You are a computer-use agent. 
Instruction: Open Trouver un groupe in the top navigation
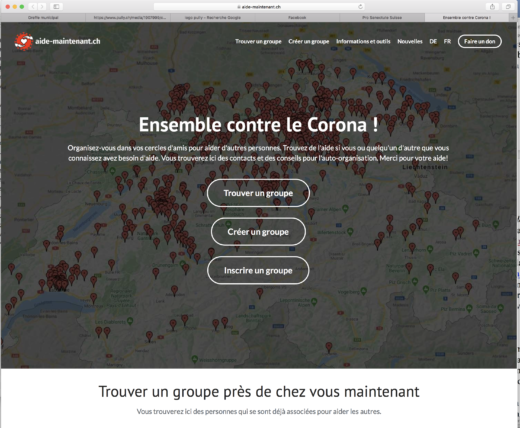pyautogui.click(x=258, y=41)
